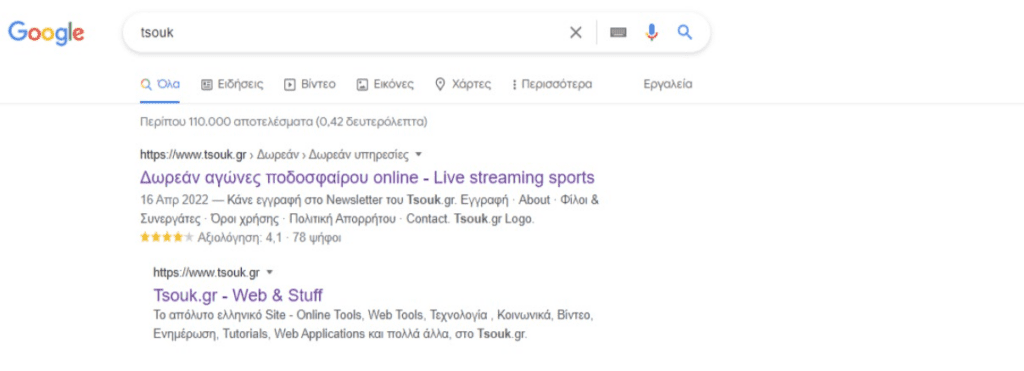
Task: Click the Το απόλυτο ελληνικό Site snippet
Action: 374,325
